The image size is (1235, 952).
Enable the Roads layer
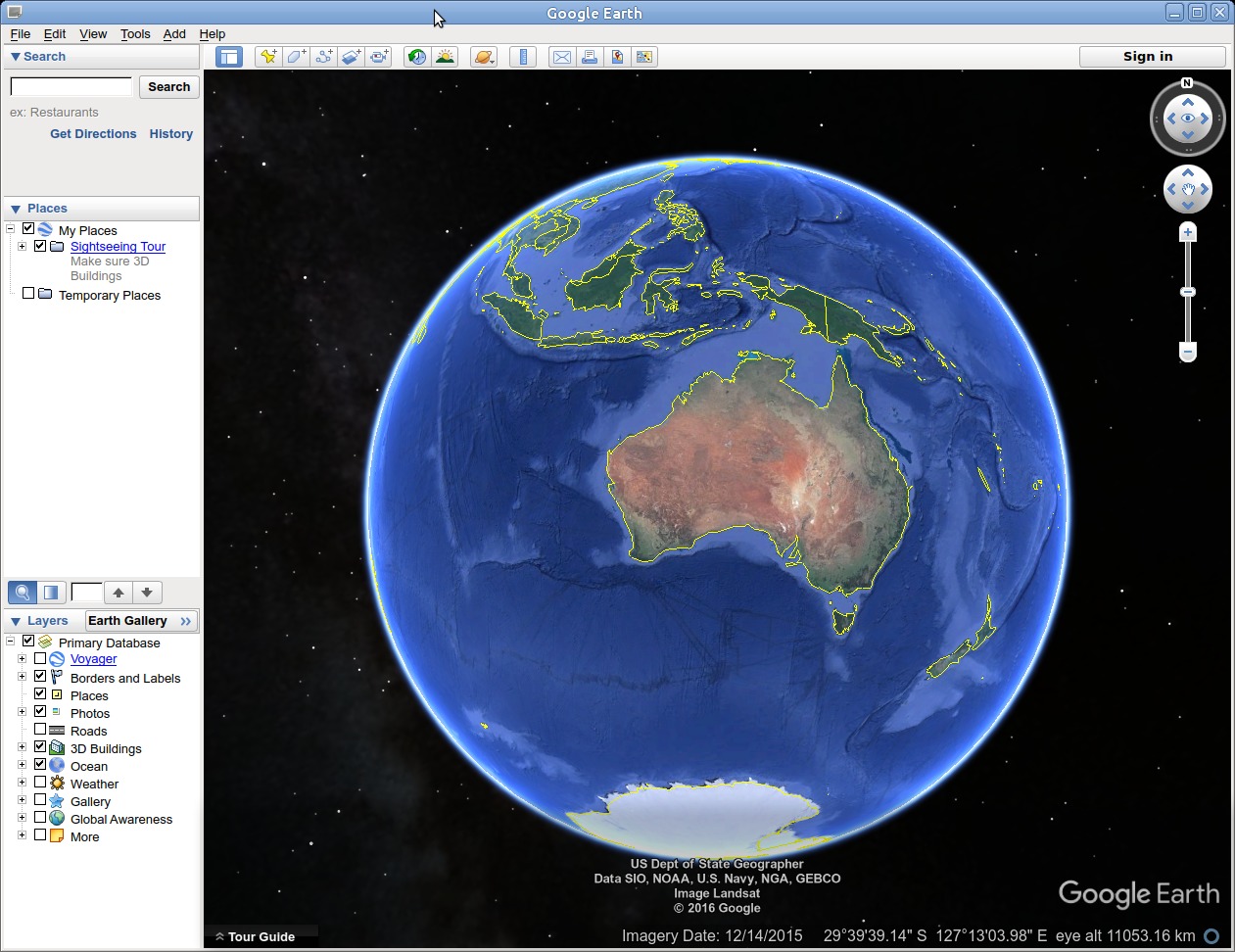[x=40, y=731]
